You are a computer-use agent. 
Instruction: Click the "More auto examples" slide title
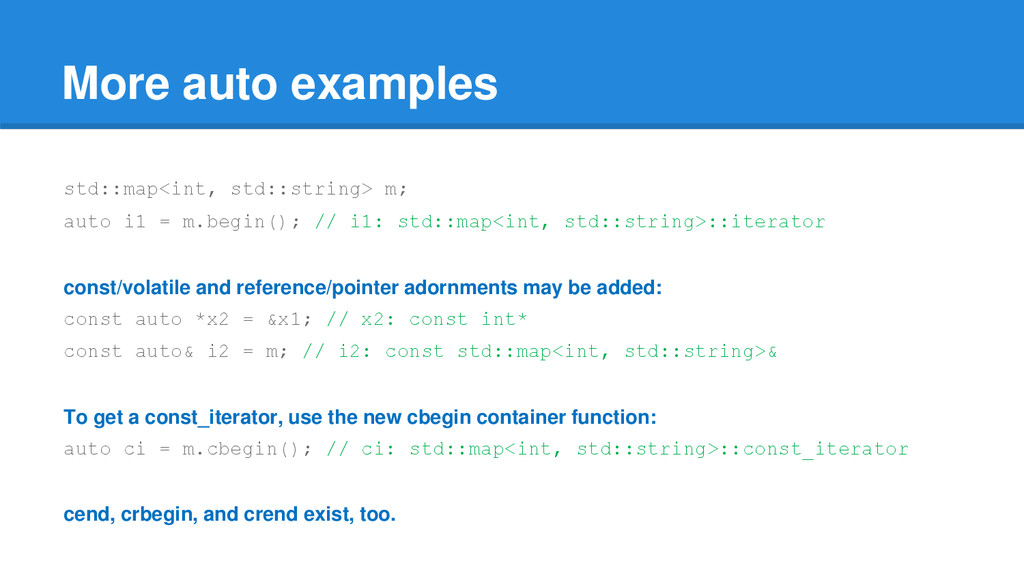click(x=279, y=84)
